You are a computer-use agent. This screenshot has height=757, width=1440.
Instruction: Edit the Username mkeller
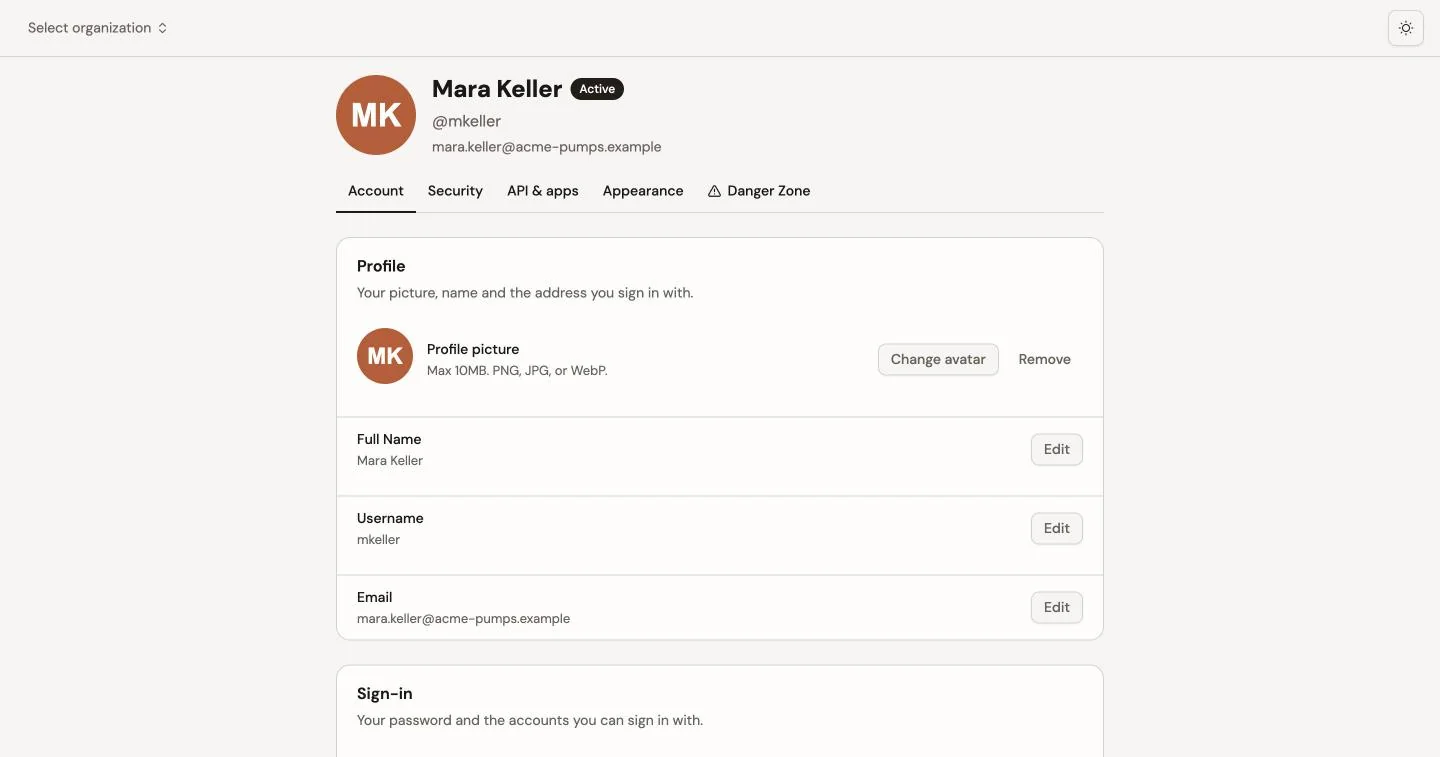1057,528
